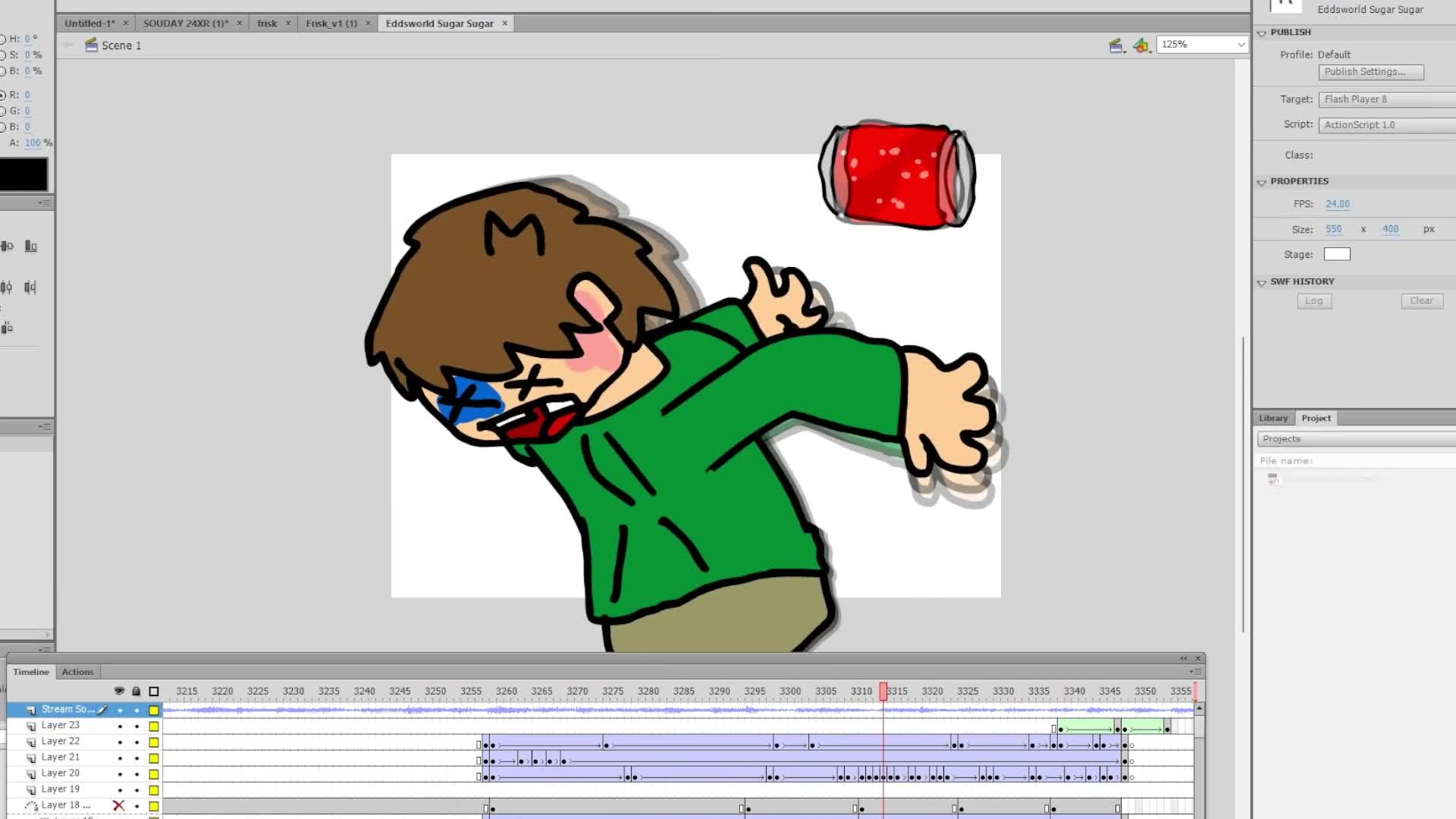Toggle the lock dot on Layer 22
Viewport: 1456px width, 819px height.
click(137, 742)
